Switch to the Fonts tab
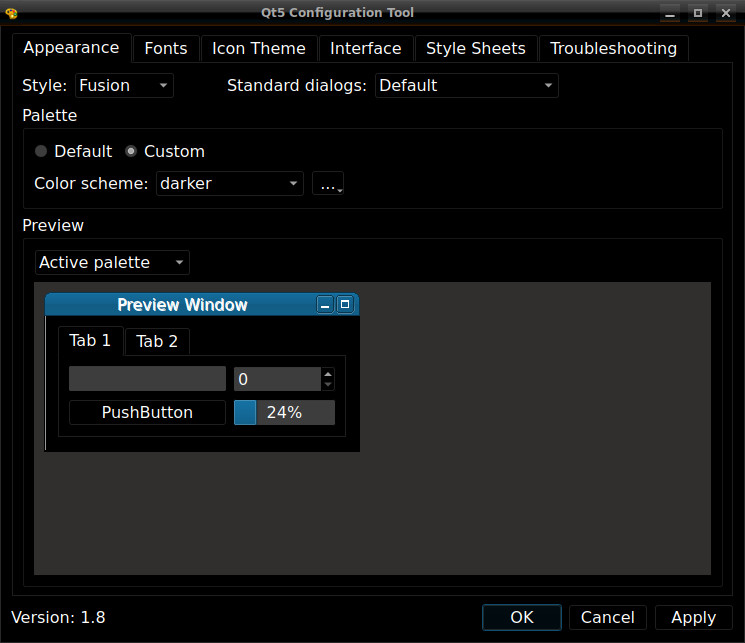This screenshot has height=643, width=745. [166, 48]
